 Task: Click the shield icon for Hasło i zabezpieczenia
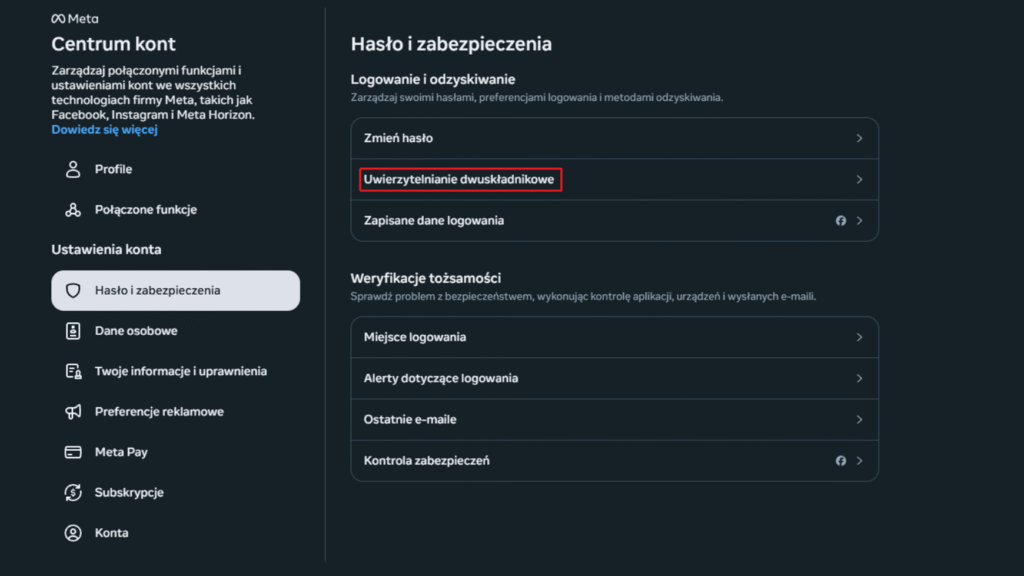[x=73, y=291]
